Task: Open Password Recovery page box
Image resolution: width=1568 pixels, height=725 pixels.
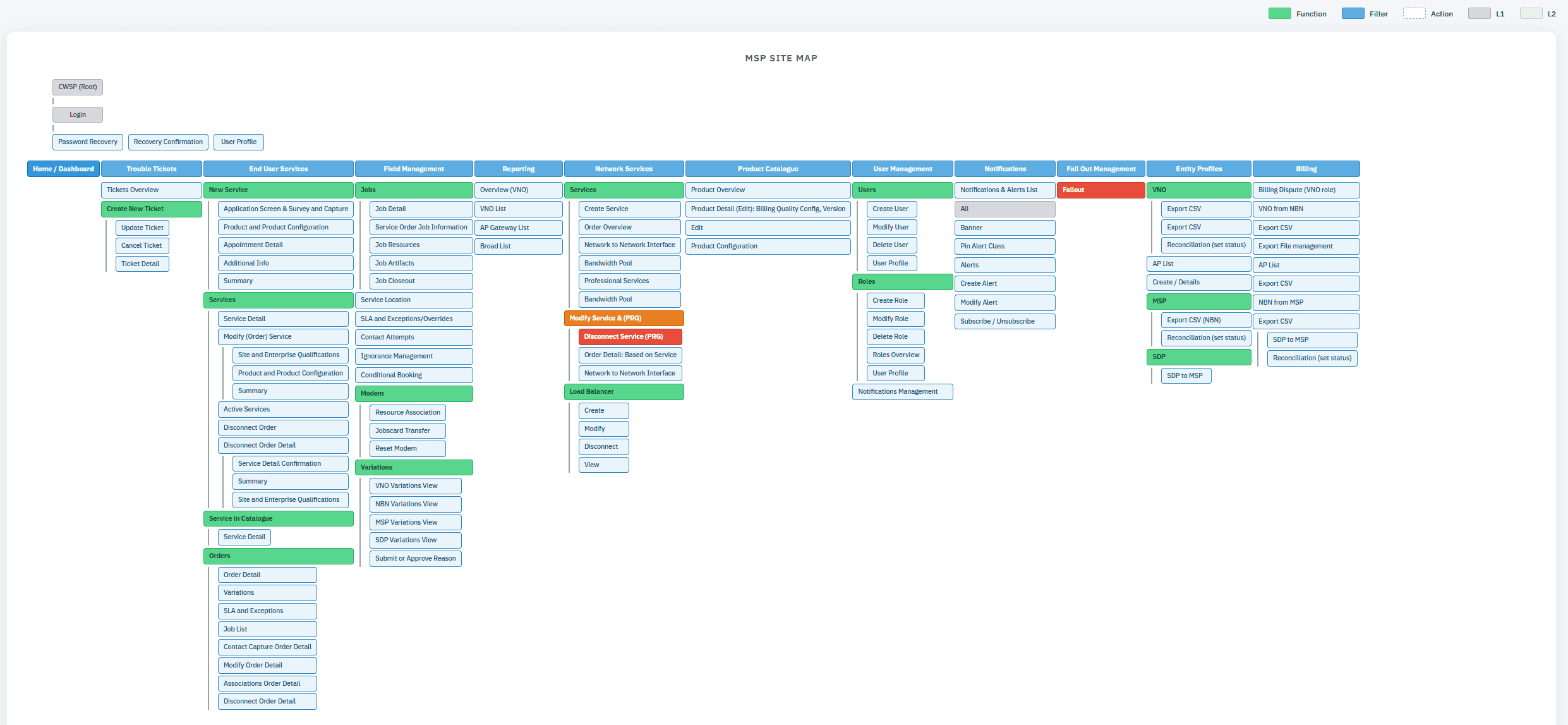Action: click(x=88, y=142)
